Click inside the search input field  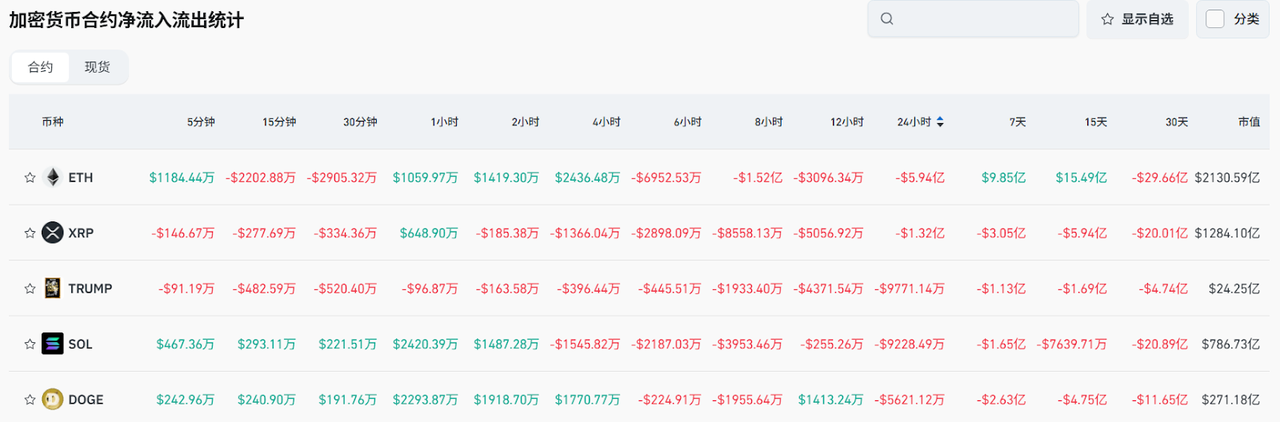pyautogui.click(x=985, y=19)
